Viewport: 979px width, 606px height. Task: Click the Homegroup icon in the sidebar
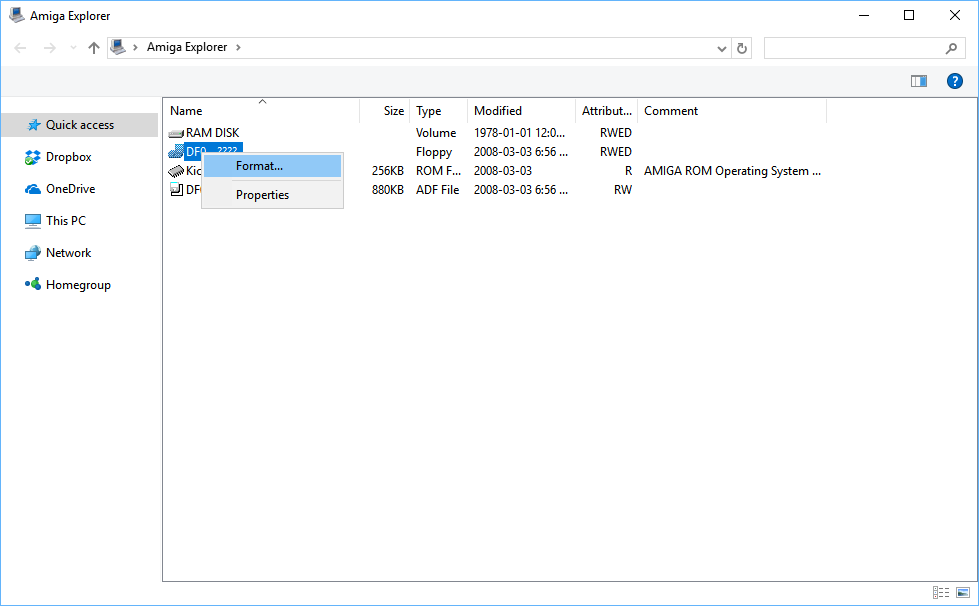point(32,284)
